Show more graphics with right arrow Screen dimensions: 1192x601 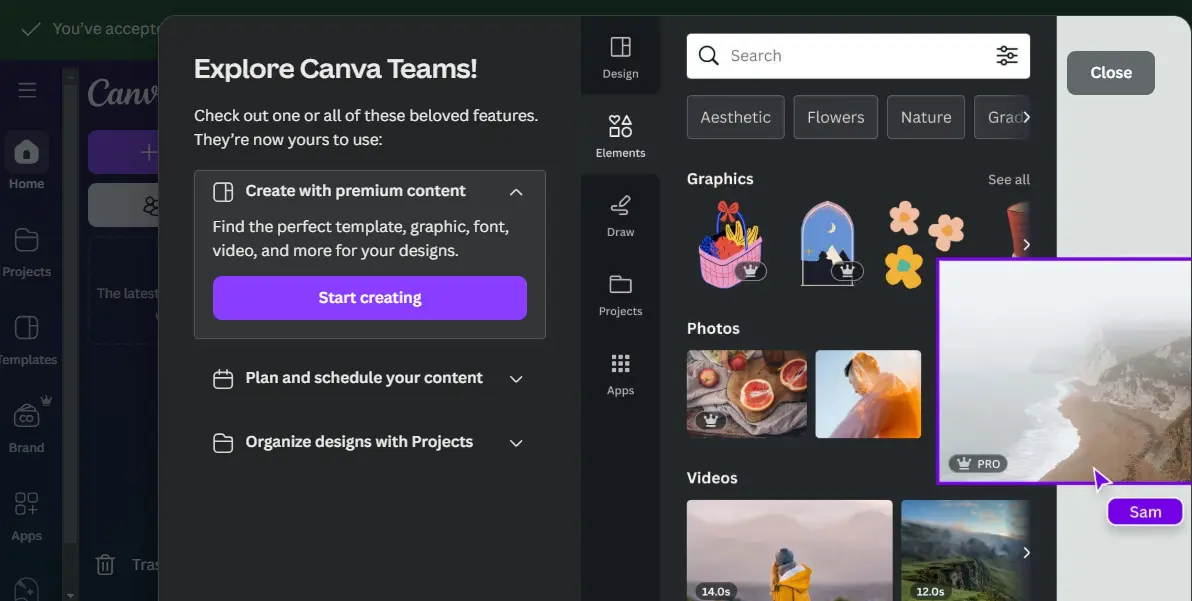pyautogui.click(x=1026, y=244)
